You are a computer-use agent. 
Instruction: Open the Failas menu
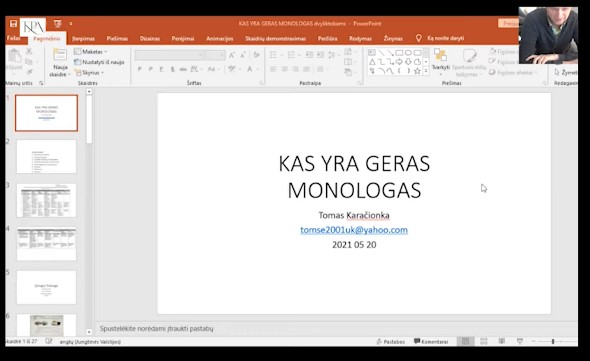point(14,38)
